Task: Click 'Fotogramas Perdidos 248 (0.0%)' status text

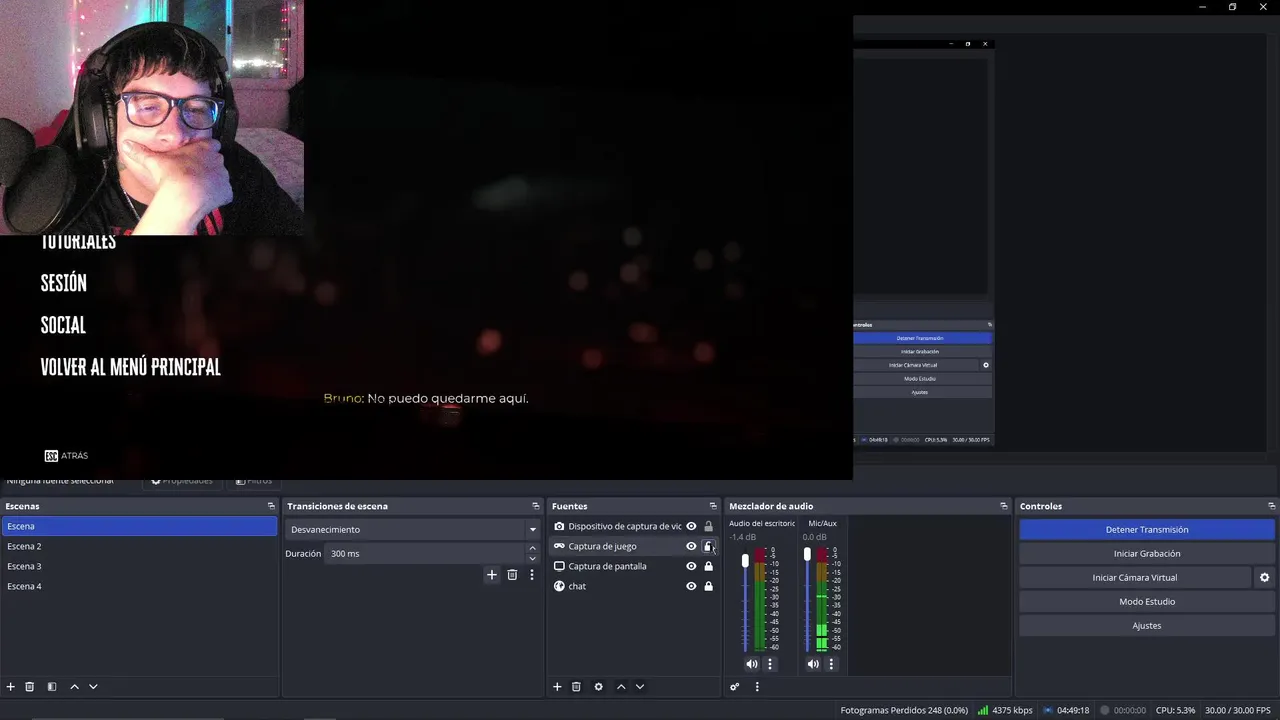Action: 904,710
